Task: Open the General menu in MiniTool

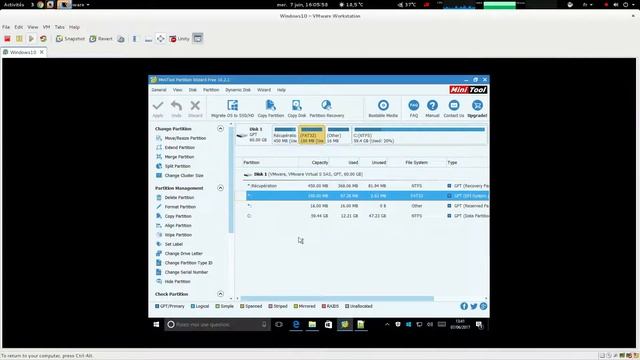Action: point(159,90)
